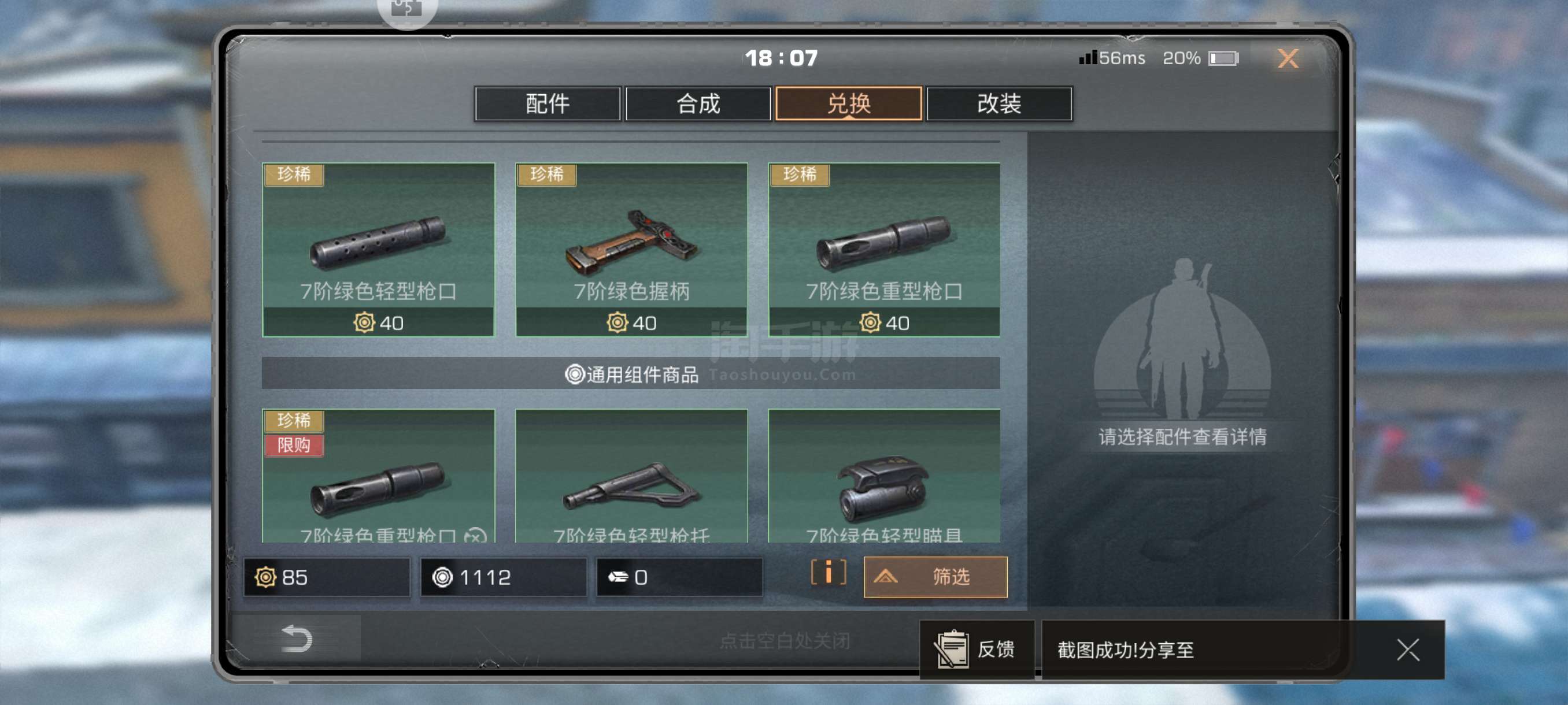Open the info icon beside 筛选

[x=828, y=573]
